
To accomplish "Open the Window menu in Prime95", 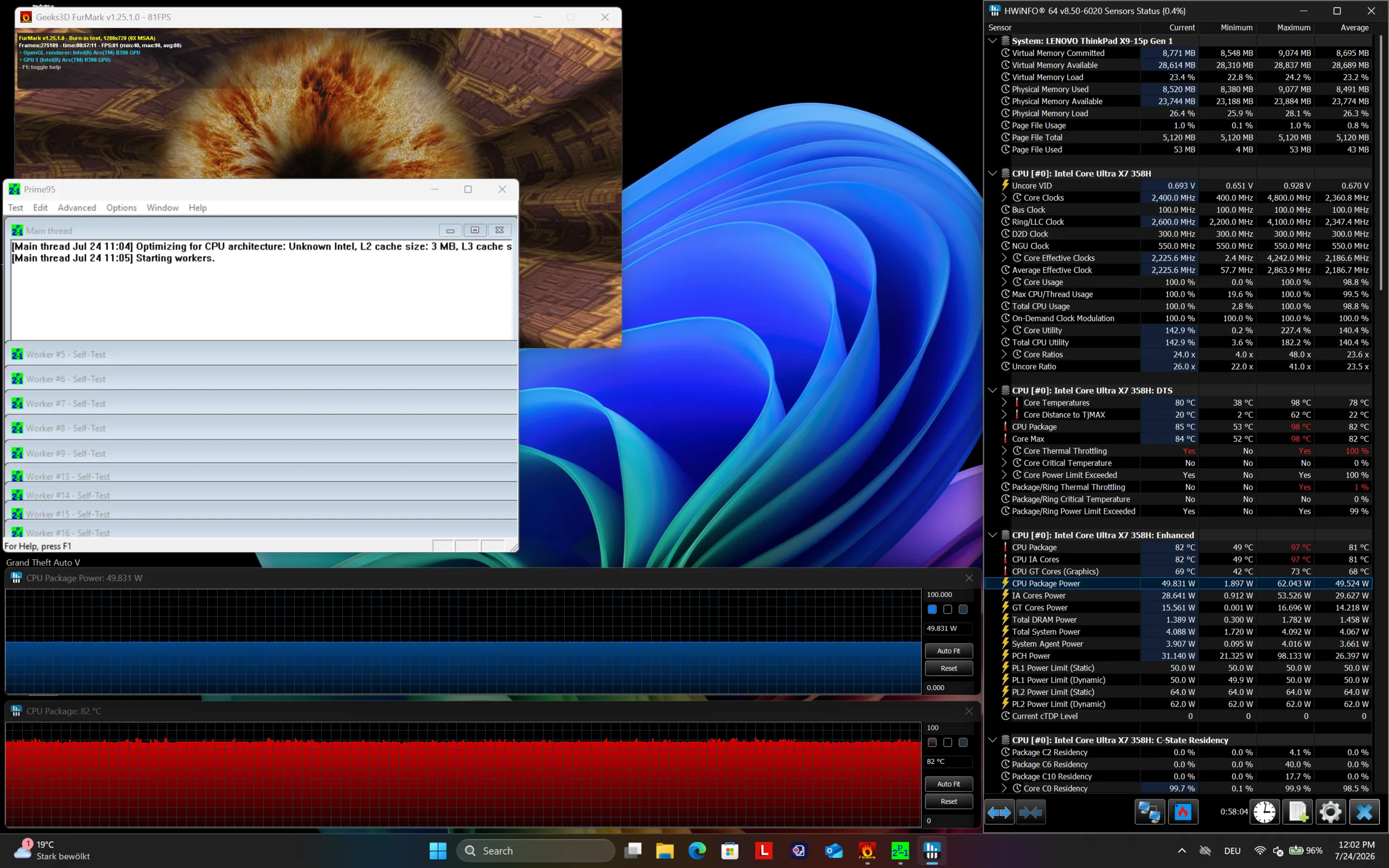I will coord(162,208).
